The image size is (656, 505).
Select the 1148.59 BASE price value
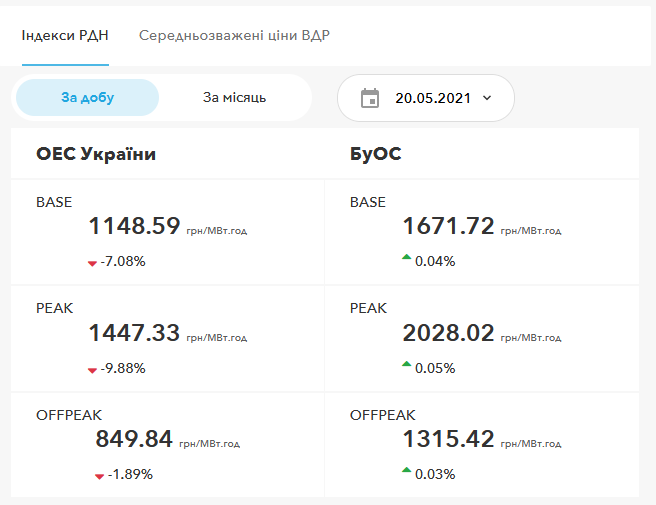click(x=134, y=227)
